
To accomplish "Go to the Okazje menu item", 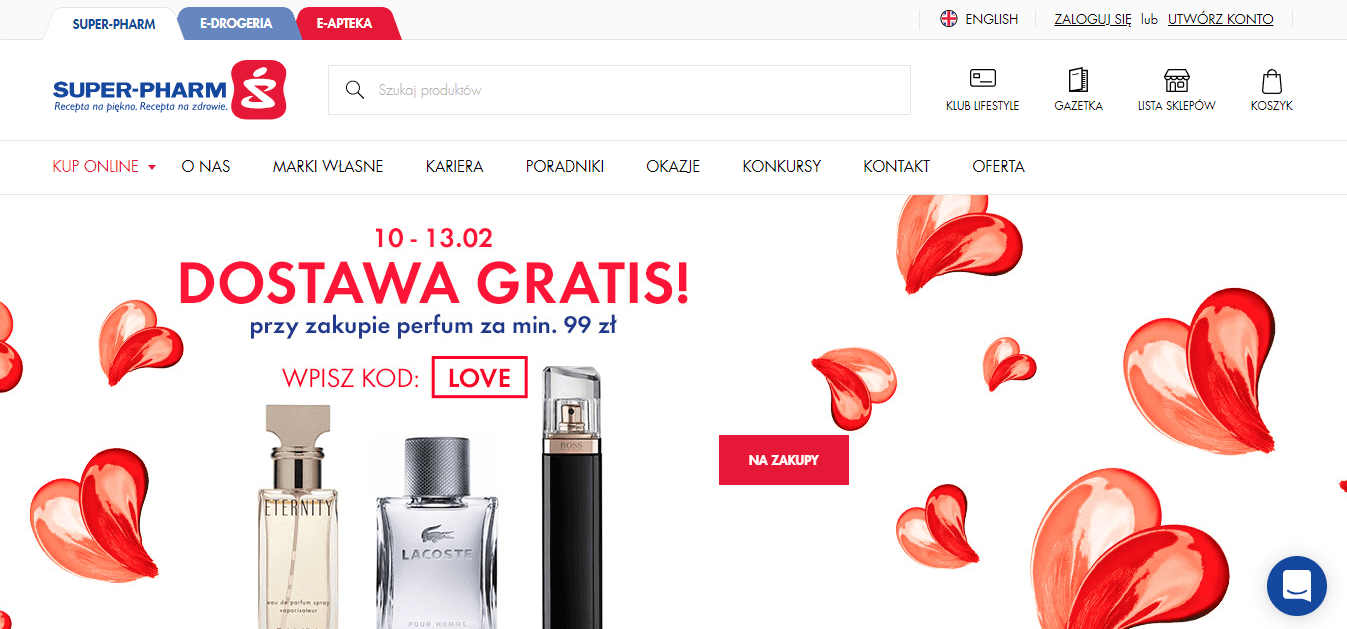I will coord(673,167).
